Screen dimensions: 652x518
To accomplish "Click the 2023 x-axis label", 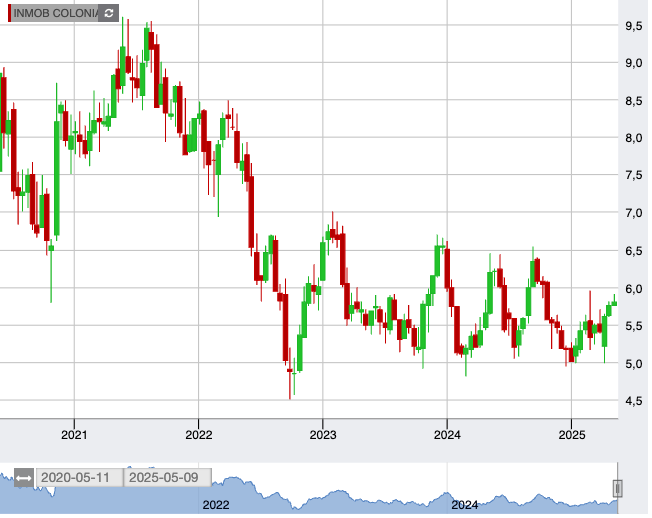I will click(323, 435).
